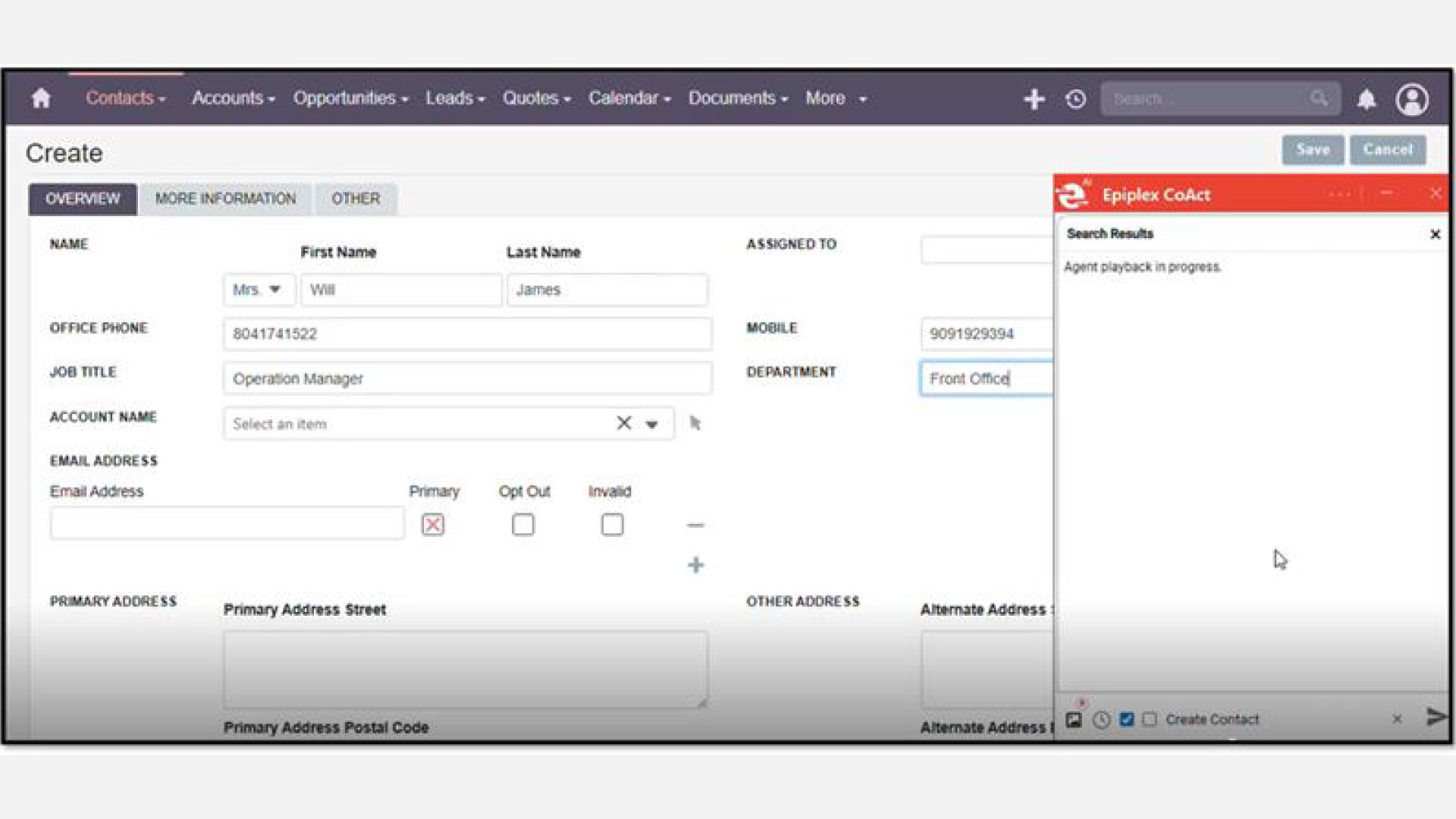Click the clock icon in CoAct footer

[x=1101, y=720]
